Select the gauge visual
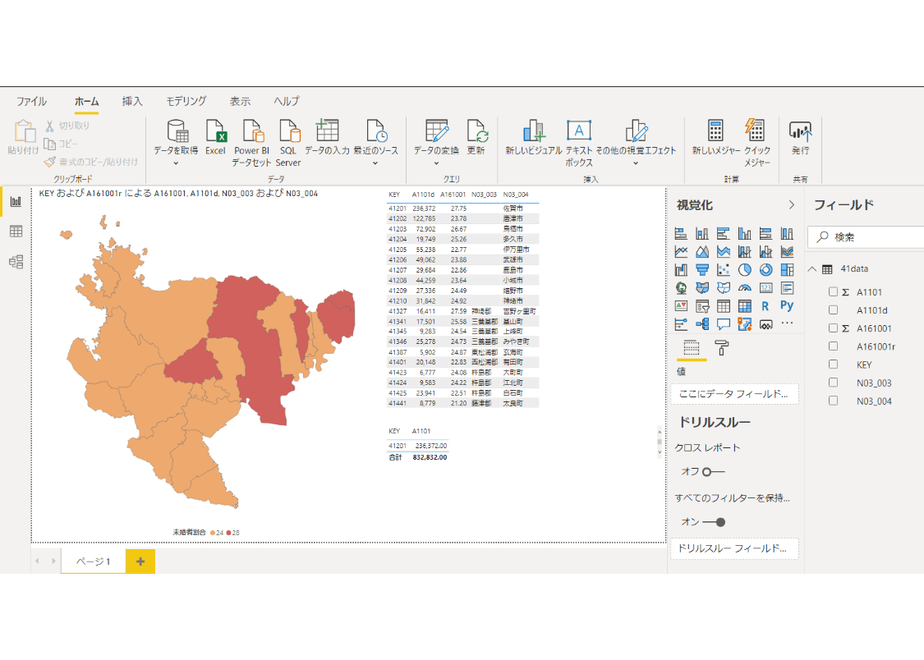Image resolution: width=924 pixels, height=660 pixels. [744, 288]
